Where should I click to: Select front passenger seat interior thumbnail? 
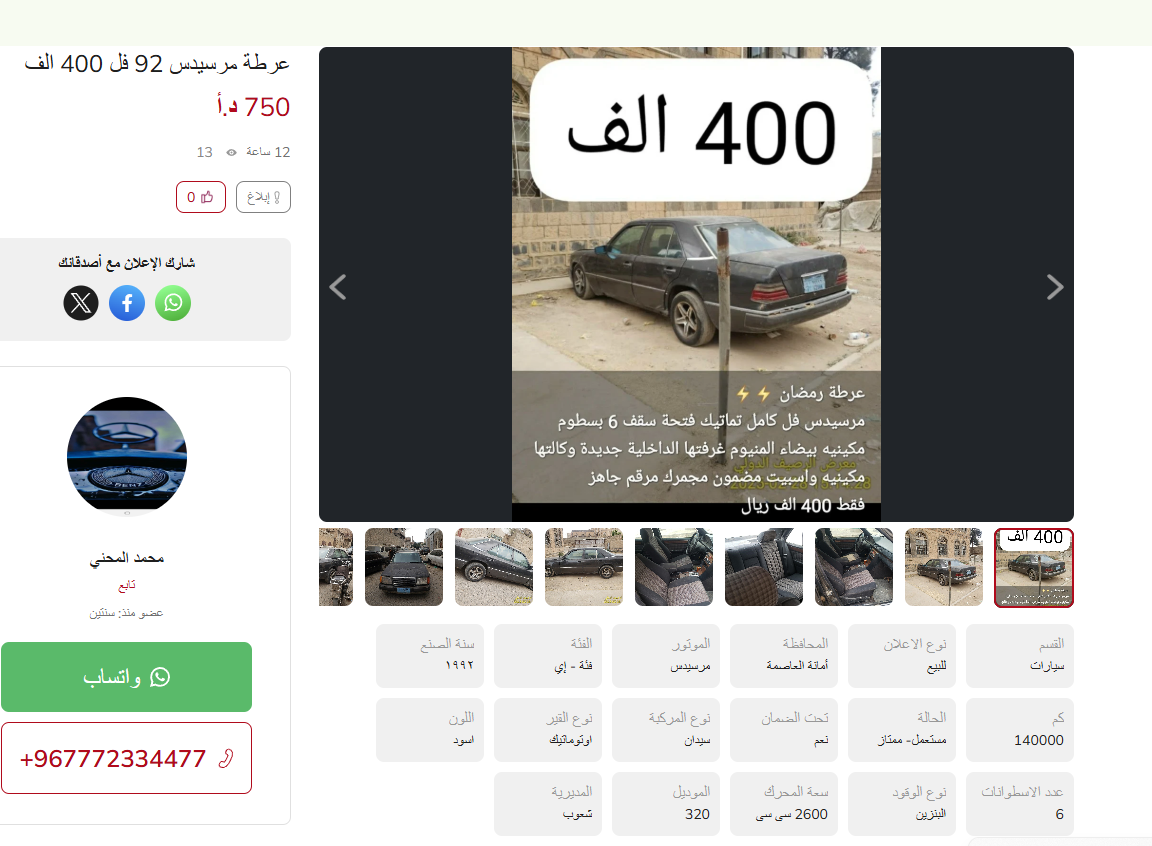[x=854, y=567]
